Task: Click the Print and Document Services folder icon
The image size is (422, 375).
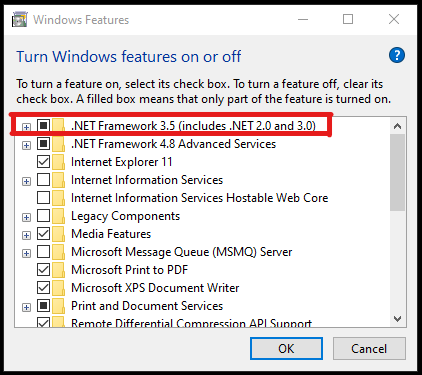Action: [x=58, y=306]
